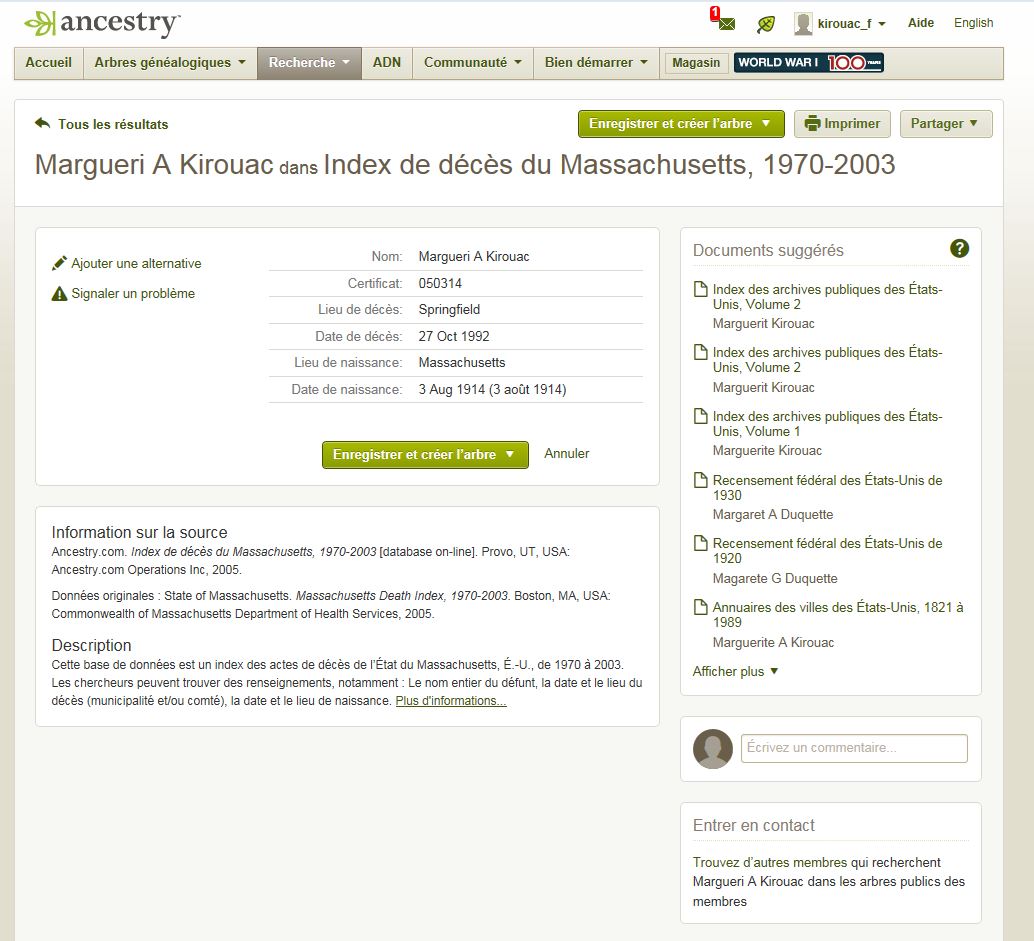The width and height of the screenshot is (1034, 941).
Task: Click the Imprimer print button
Action: 842,124
